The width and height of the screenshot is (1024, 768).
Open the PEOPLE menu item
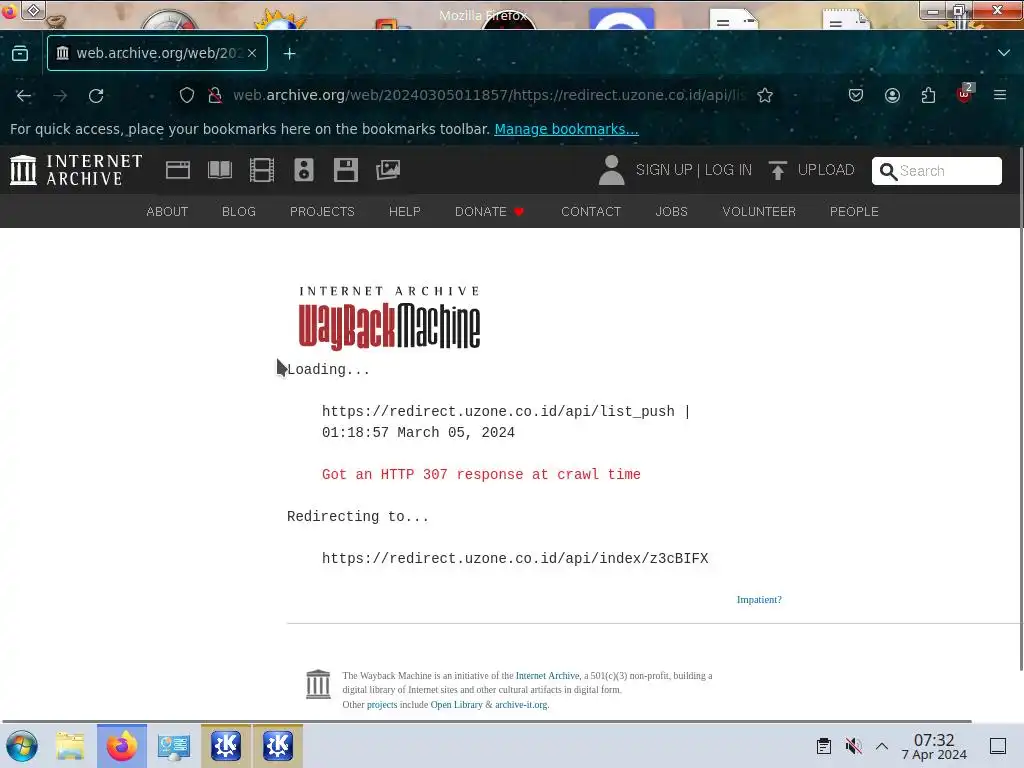[854, 212]
